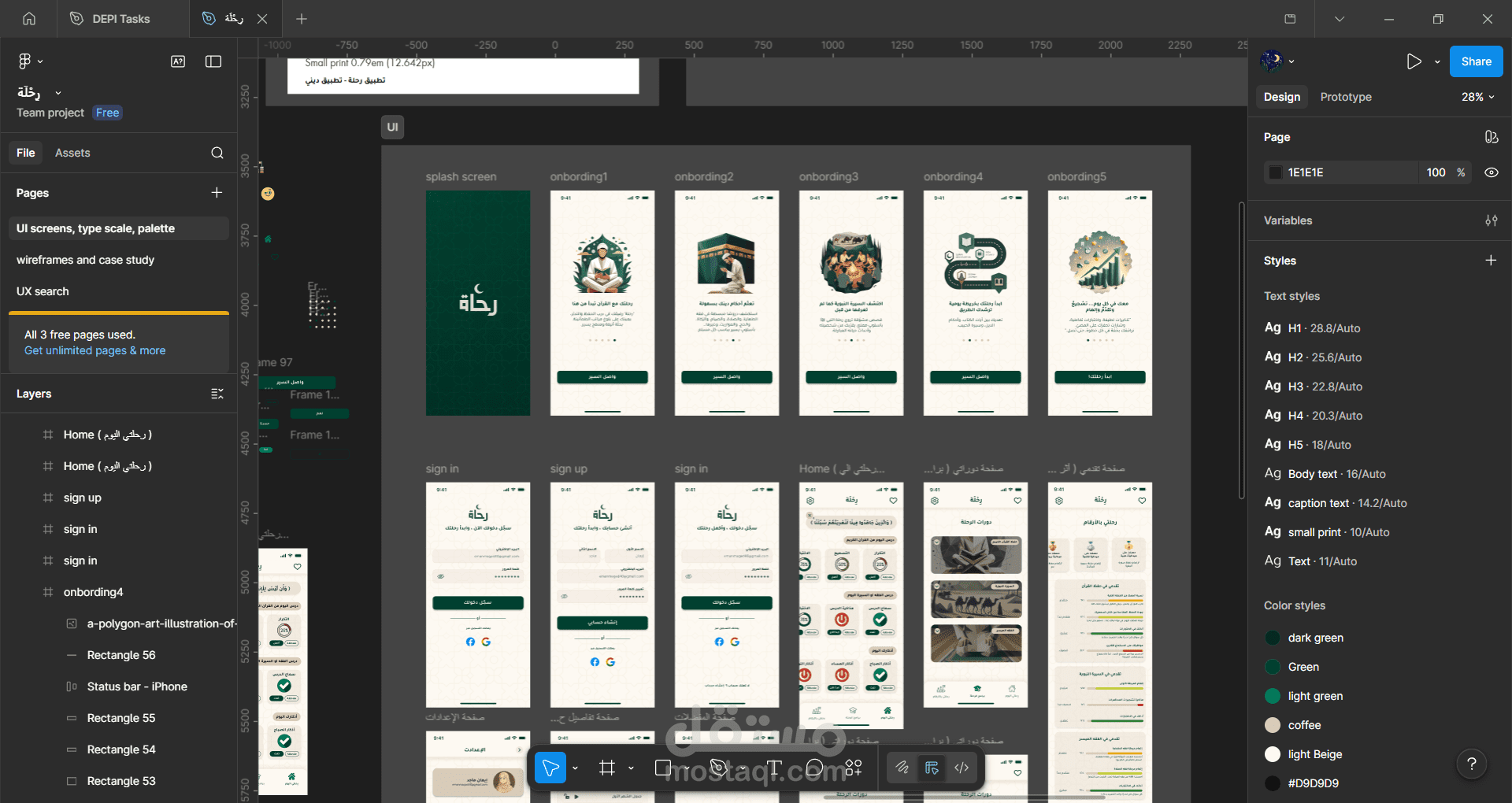The height and width of the screenshot is (803, 1512).
Task: Select the Move tool in bottom toolbar
Action: click(x=550, y=768)
